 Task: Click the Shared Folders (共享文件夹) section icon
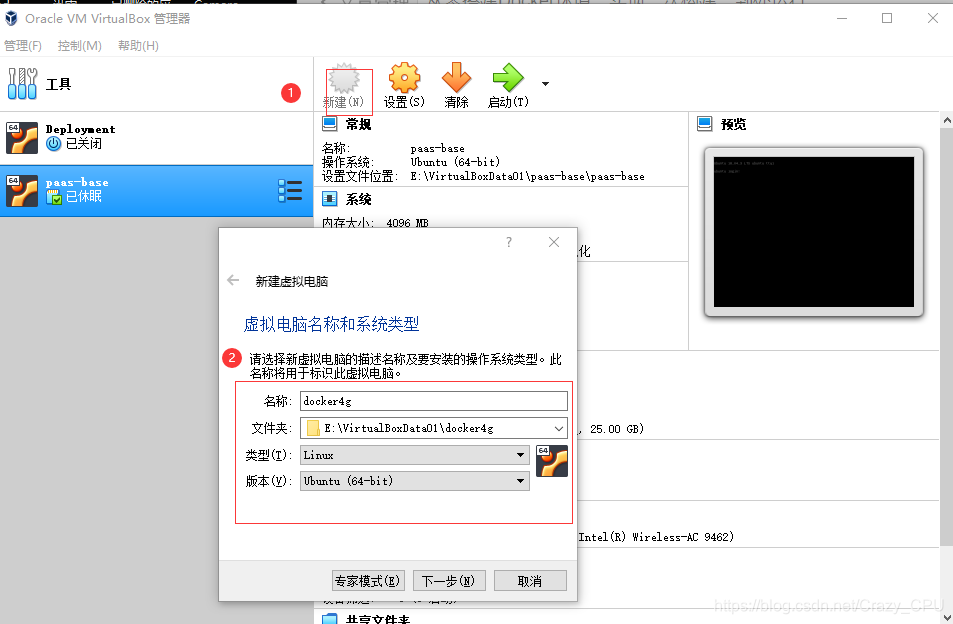pos(329,619)
